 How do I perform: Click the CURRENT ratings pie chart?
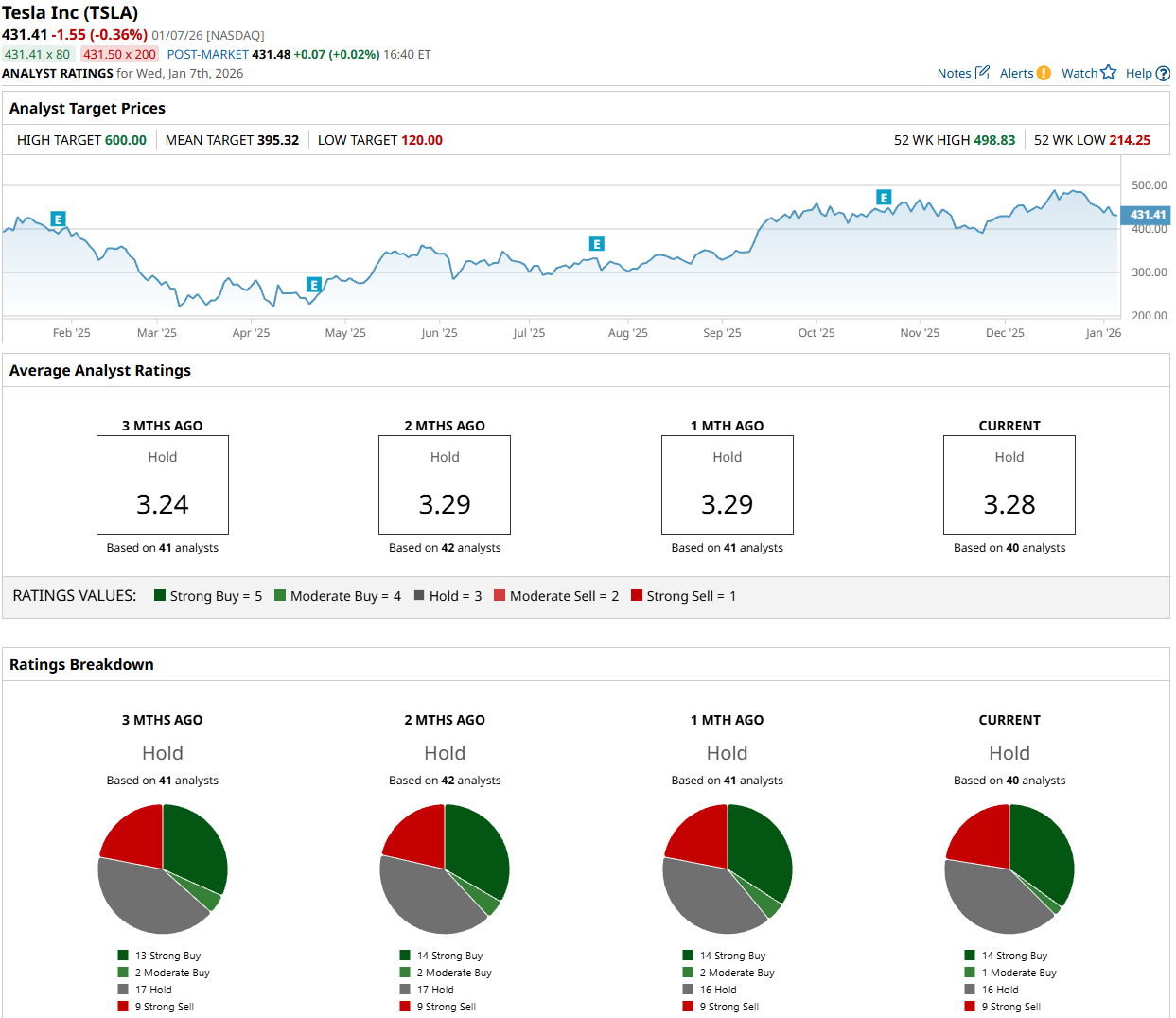(1009, 869)
